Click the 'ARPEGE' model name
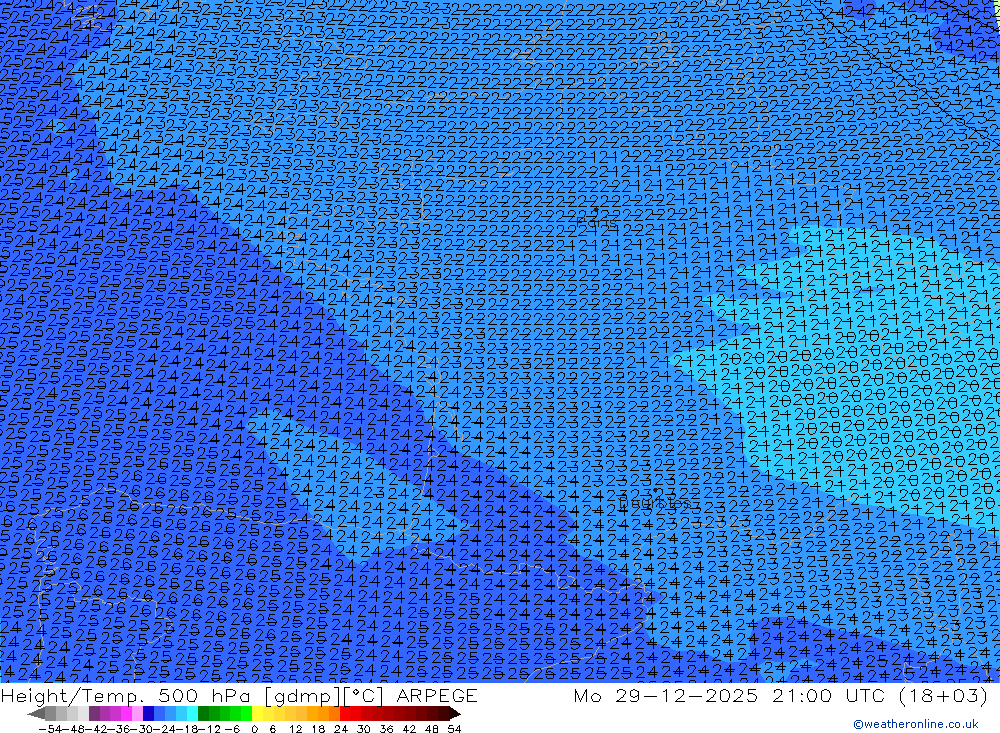This screenshot has width=1000, height=733. pyautogui.click(x=437, y=695)
